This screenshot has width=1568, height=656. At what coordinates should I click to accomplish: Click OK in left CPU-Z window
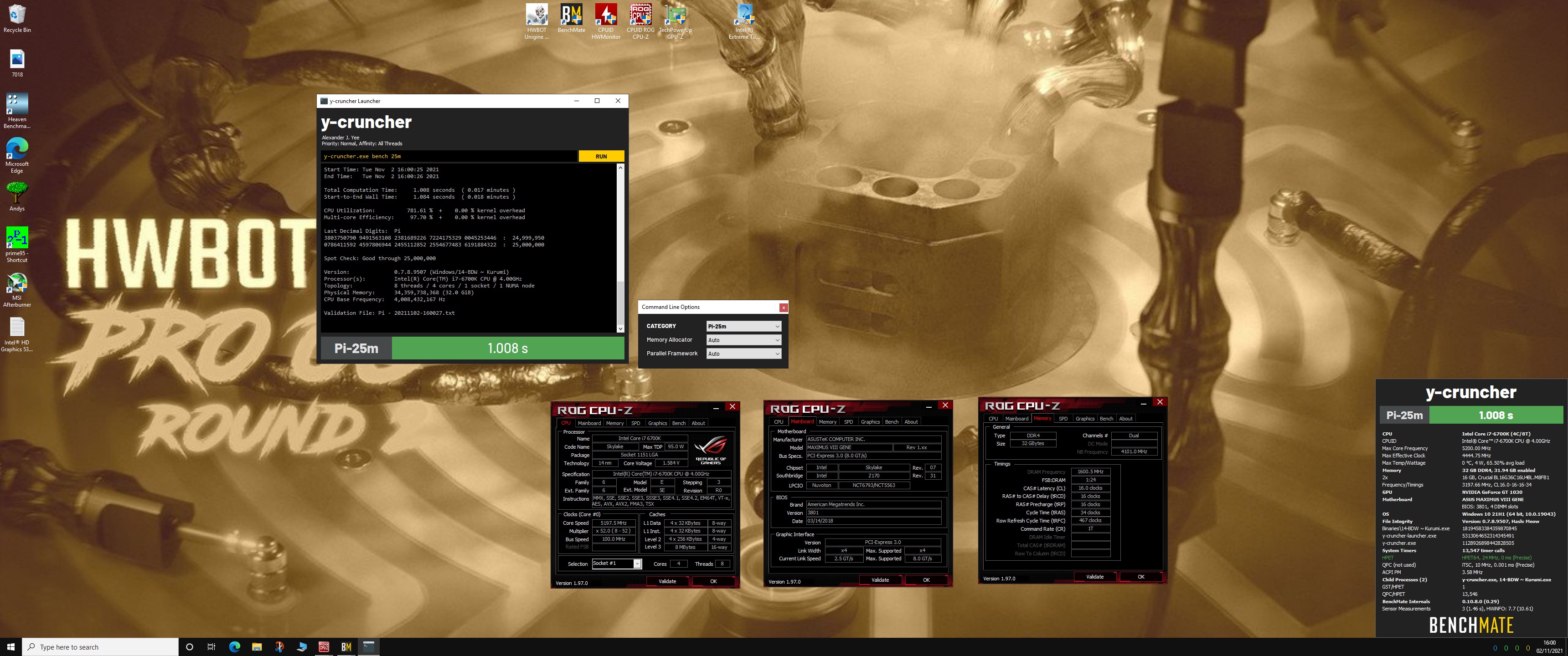[x=713, y=581]
